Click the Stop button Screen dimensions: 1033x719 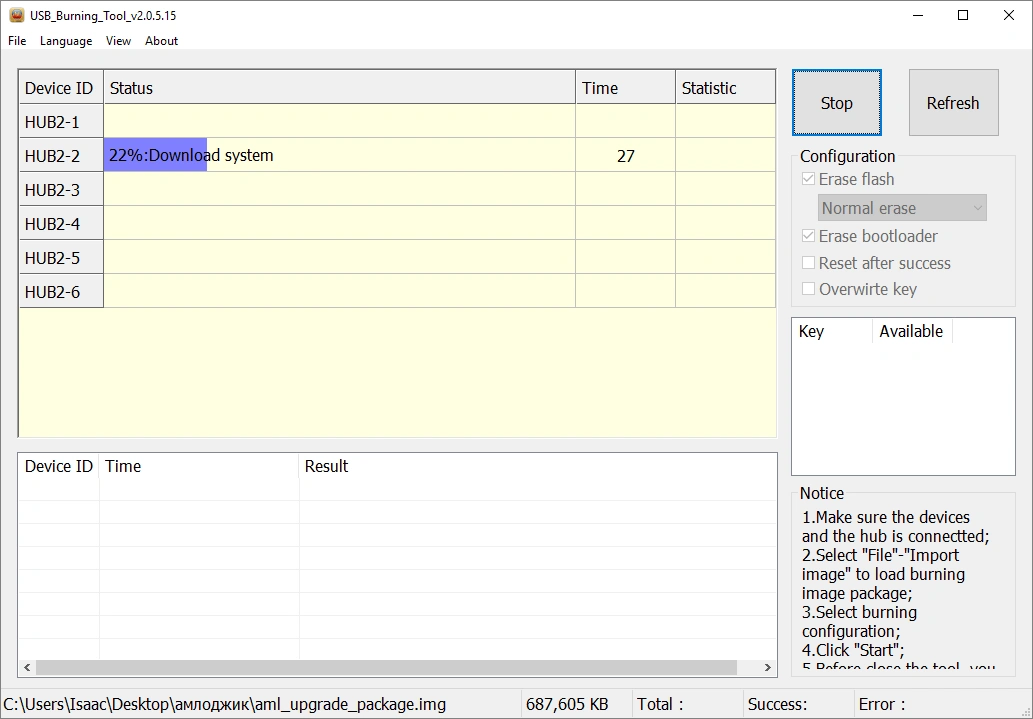coord(836,102)
